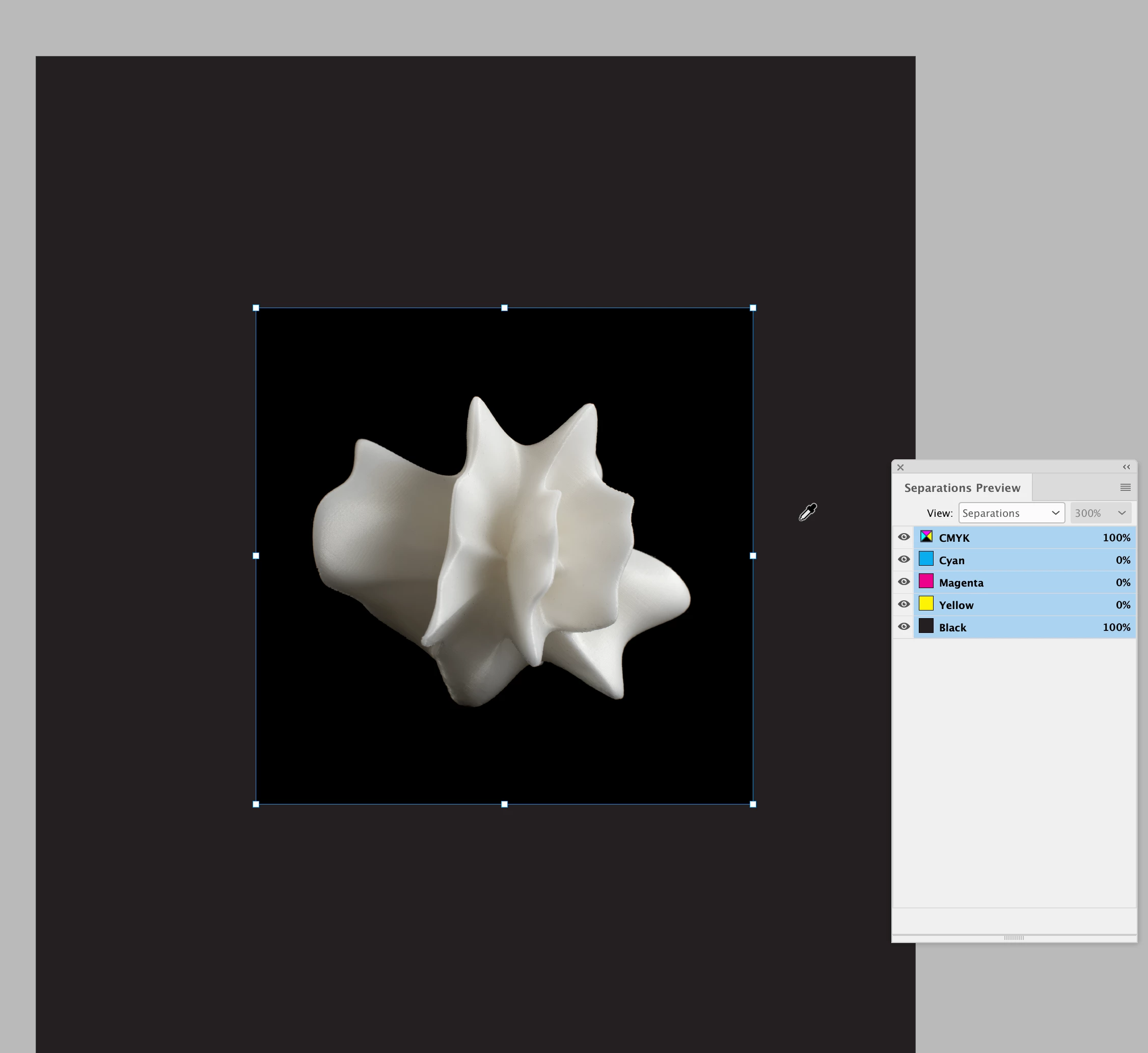1148x1053 pixels.
Task: Toggle CMYK visibility eye
Action: tap(904, 537)
